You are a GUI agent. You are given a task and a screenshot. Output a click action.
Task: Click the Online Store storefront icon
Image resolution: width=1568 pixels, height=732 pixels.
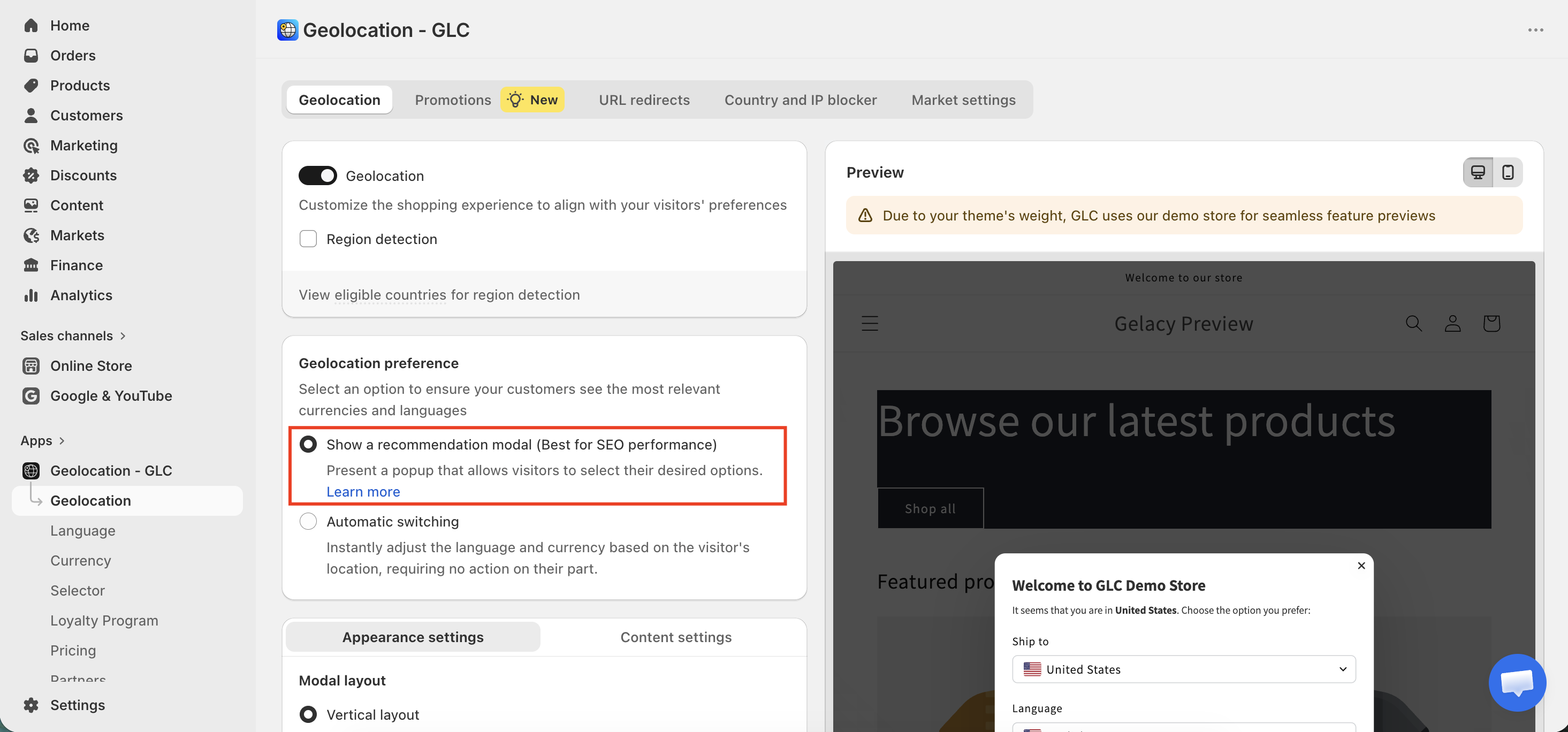tap(31, 365)
